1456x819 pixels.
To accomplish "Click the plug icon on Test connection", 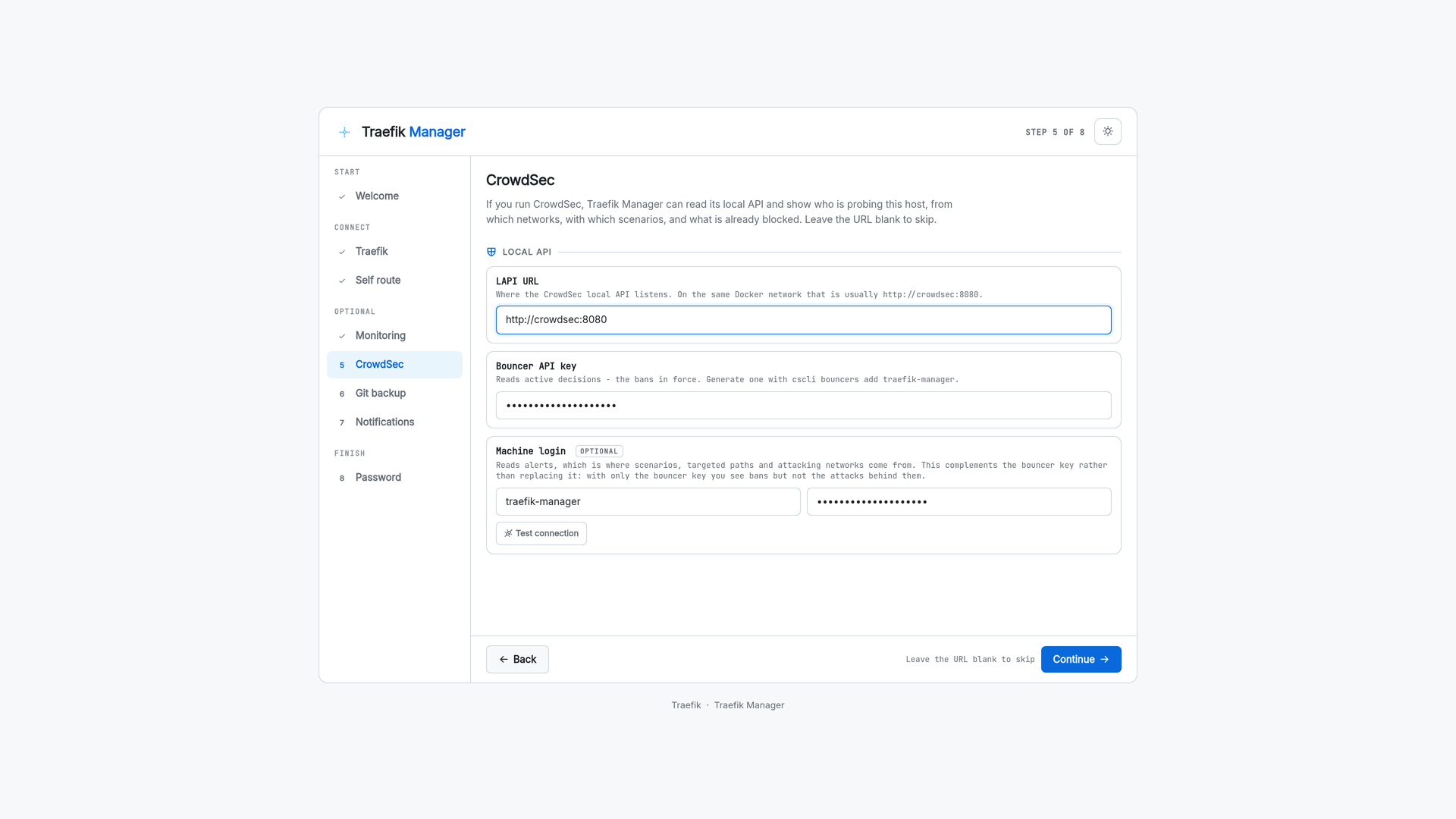I will 508,533.
